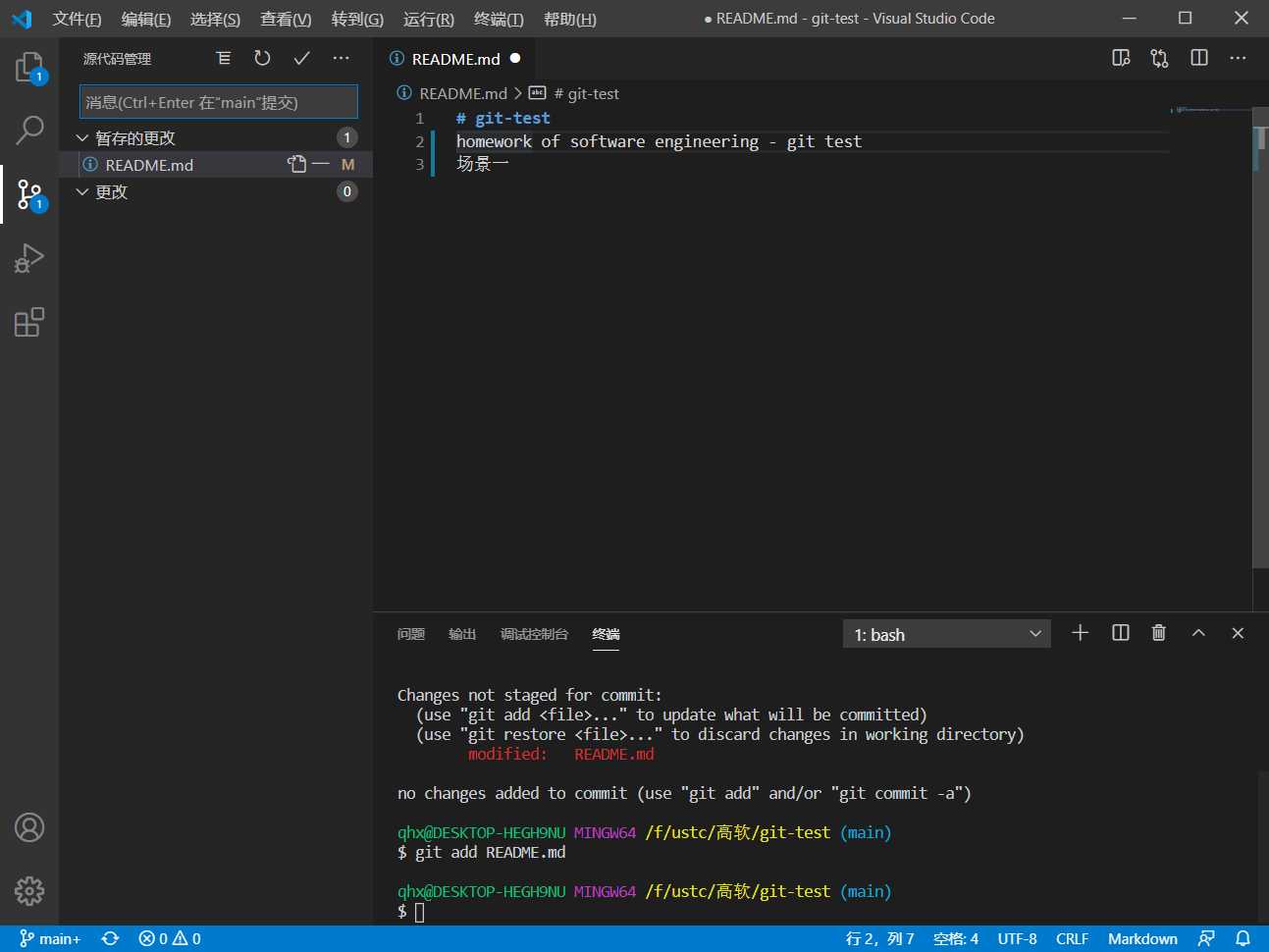The width and height of the screenshot is (1269, 952).
Task: Create a new terminal with plus icon
Action: [1080, 633]
